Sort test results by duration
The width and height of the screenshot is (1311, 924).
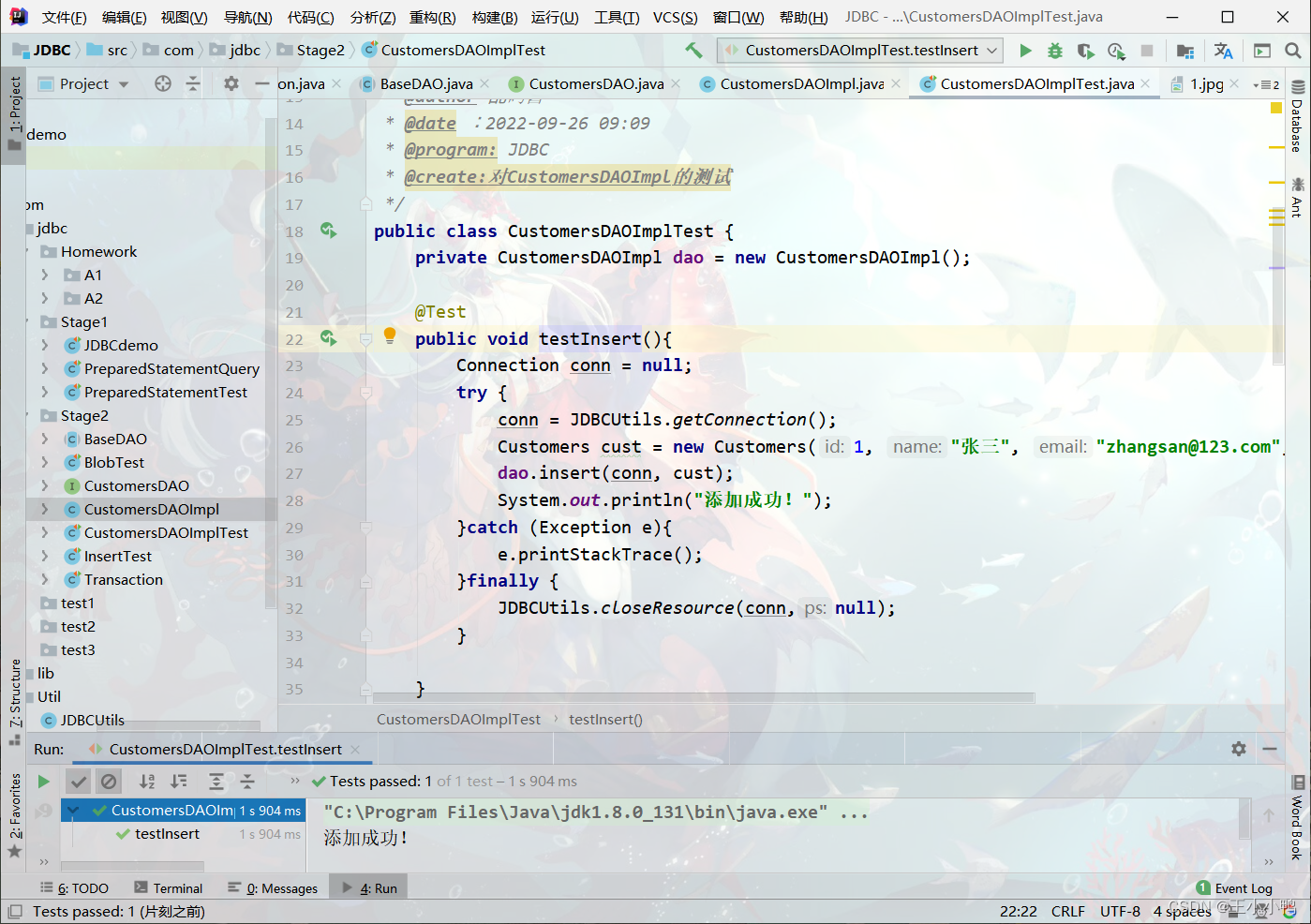tap(178, 782)
